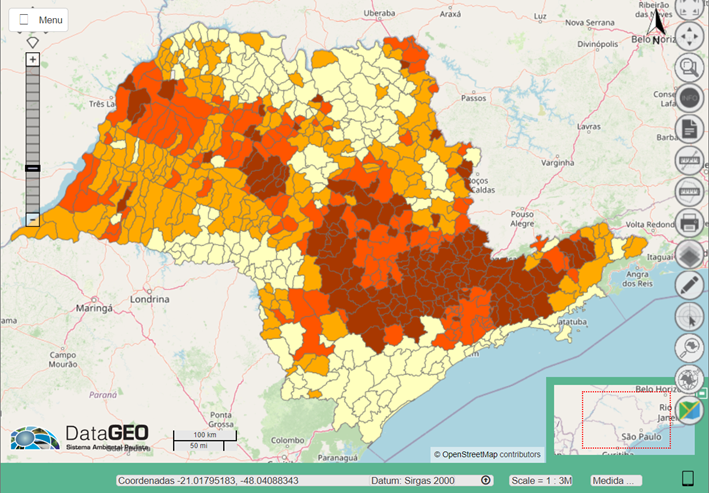
Task: Select the INFO identify tool
Action: [x=688, y=98]
